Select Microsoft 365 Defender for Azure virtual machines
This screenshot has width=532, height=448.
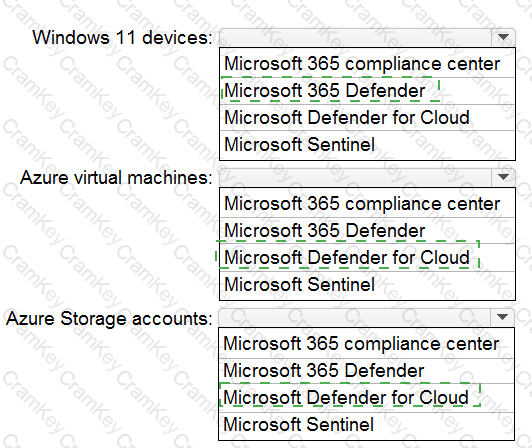point(367,231)
